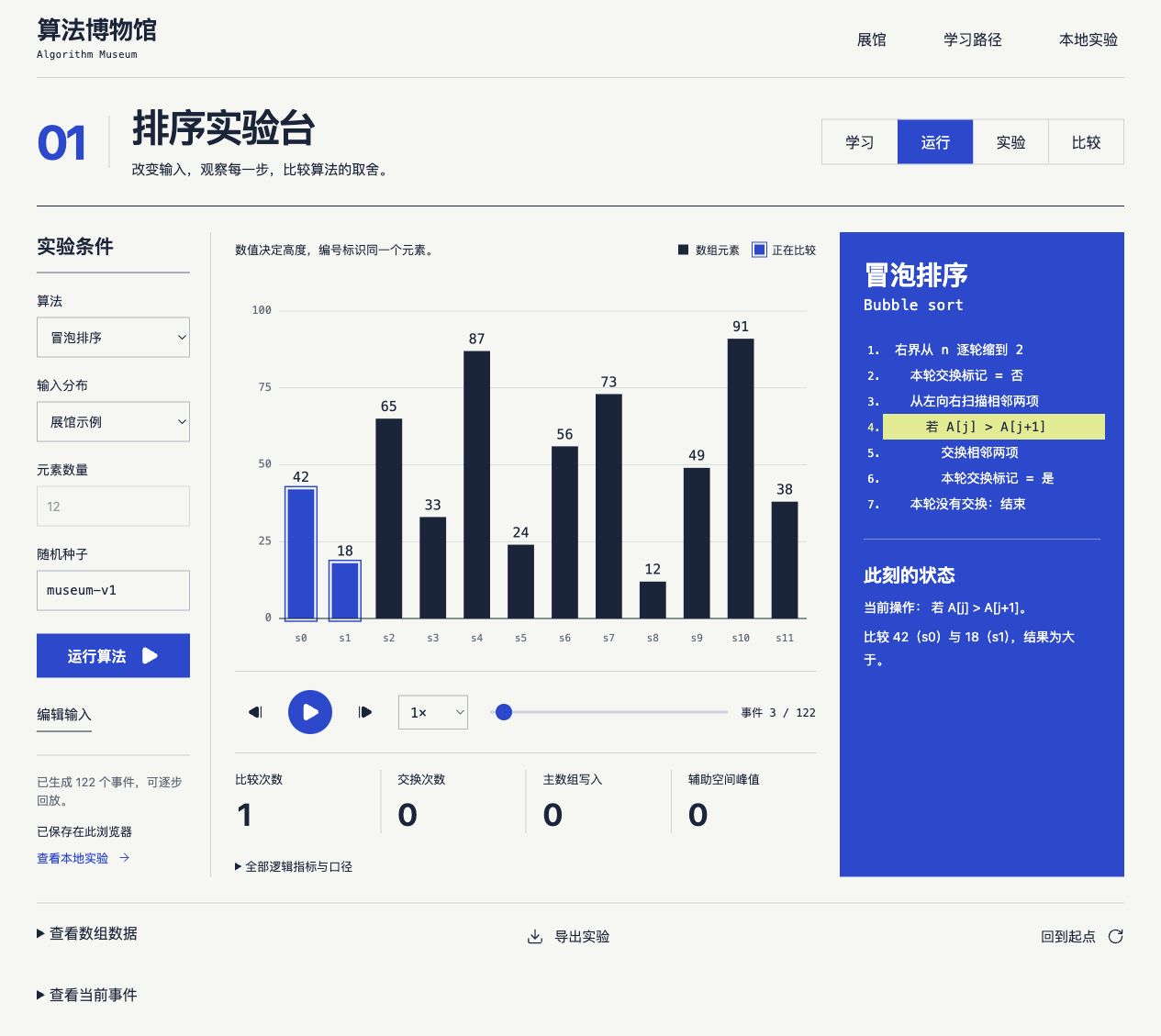Viewport: 1161px width, 1036px height.
Task: Click 回到起点 button
Action: (1082, 937)
